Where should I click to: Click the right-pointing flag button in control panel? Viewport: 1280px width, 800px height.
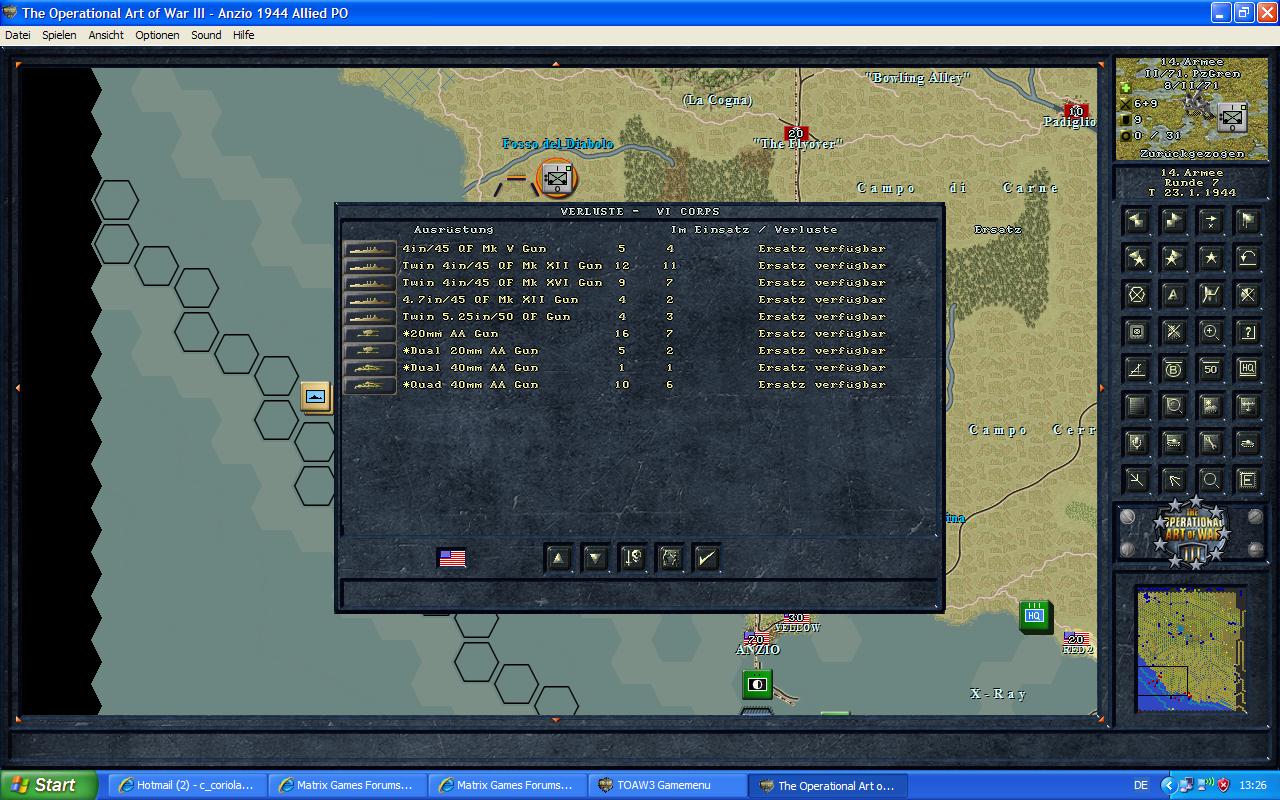pos(1174,221)
